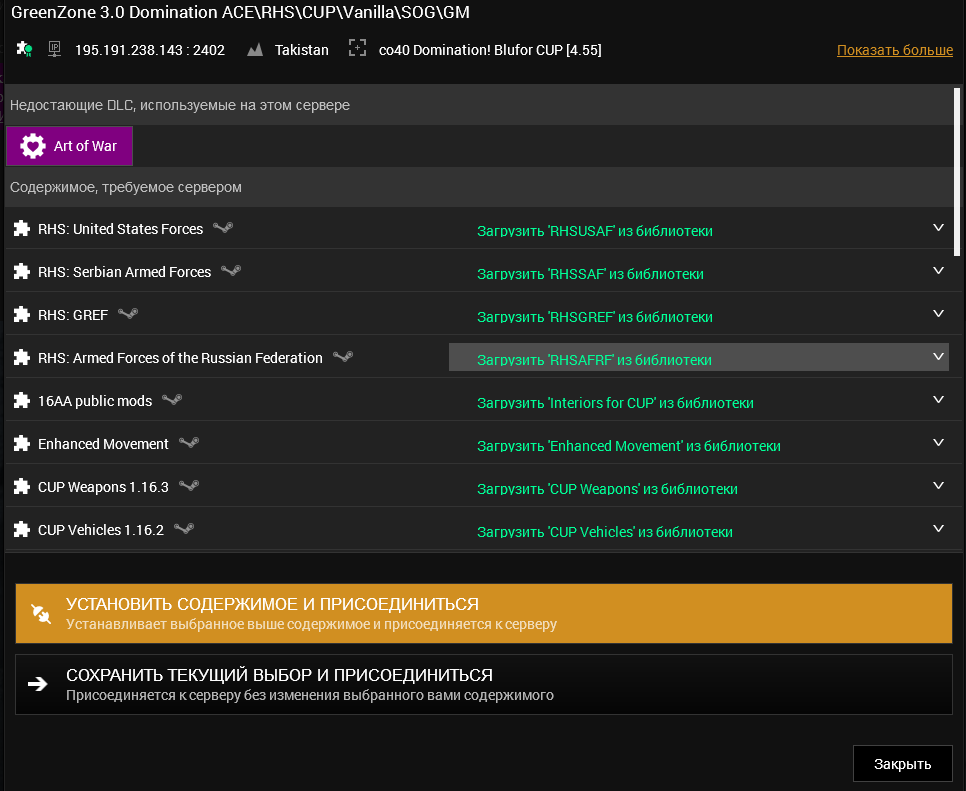
Task: Open the Загрузить 'RHSGREF' из библиотеки selector
Action: point(699,315)
